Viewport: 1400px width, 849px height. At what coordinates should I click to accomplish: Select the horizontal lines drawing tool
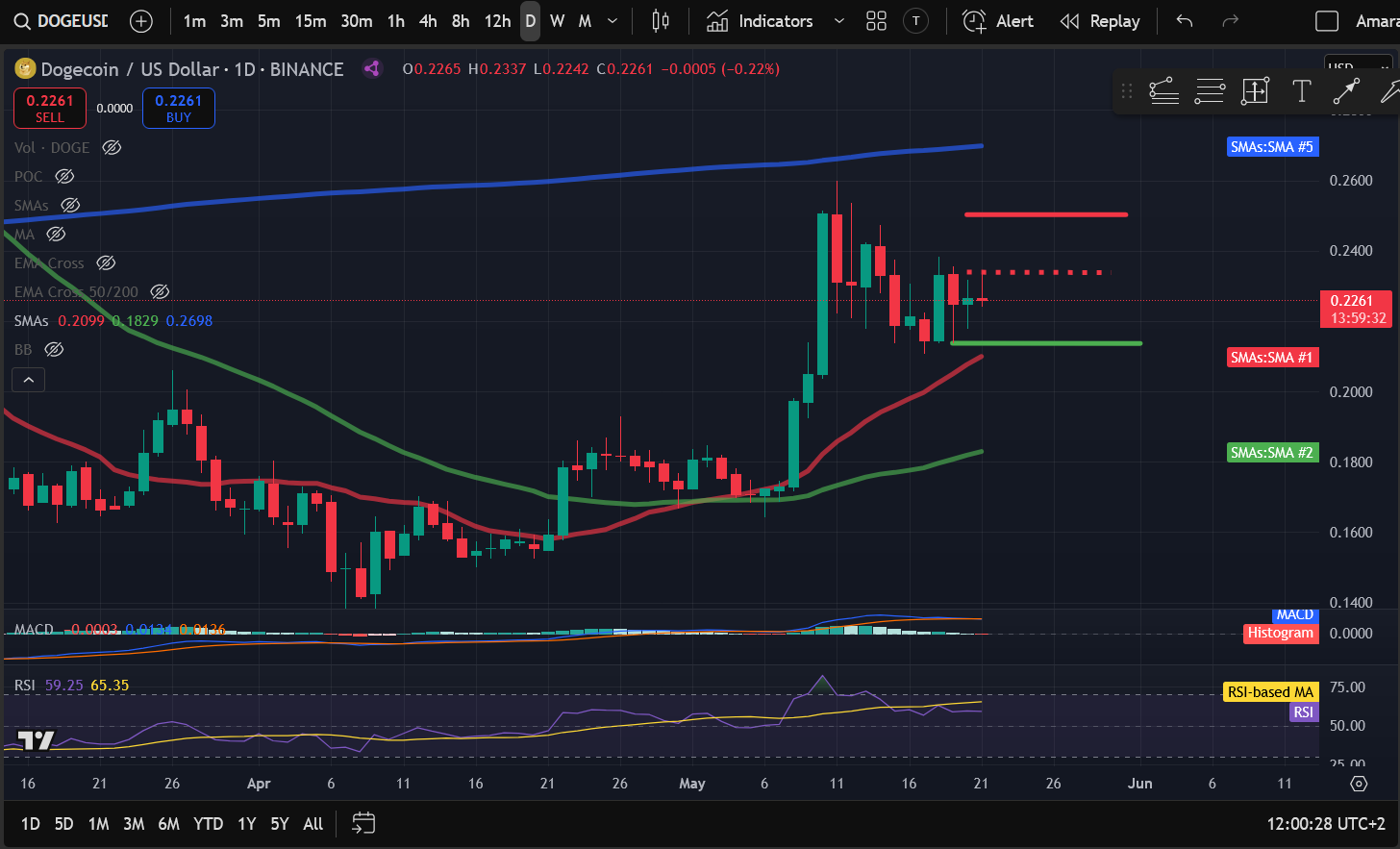pyautogui.click(x=1210, y=91)
